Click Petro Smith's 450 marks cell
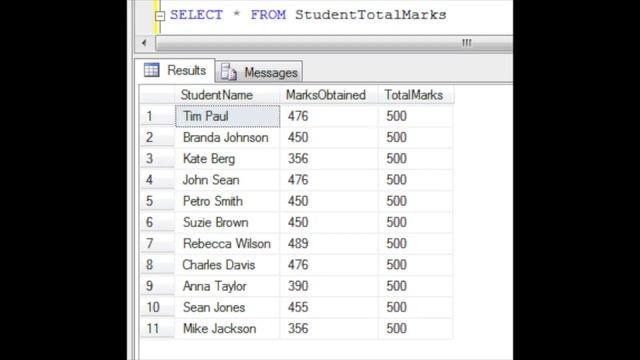 [329, 201]
